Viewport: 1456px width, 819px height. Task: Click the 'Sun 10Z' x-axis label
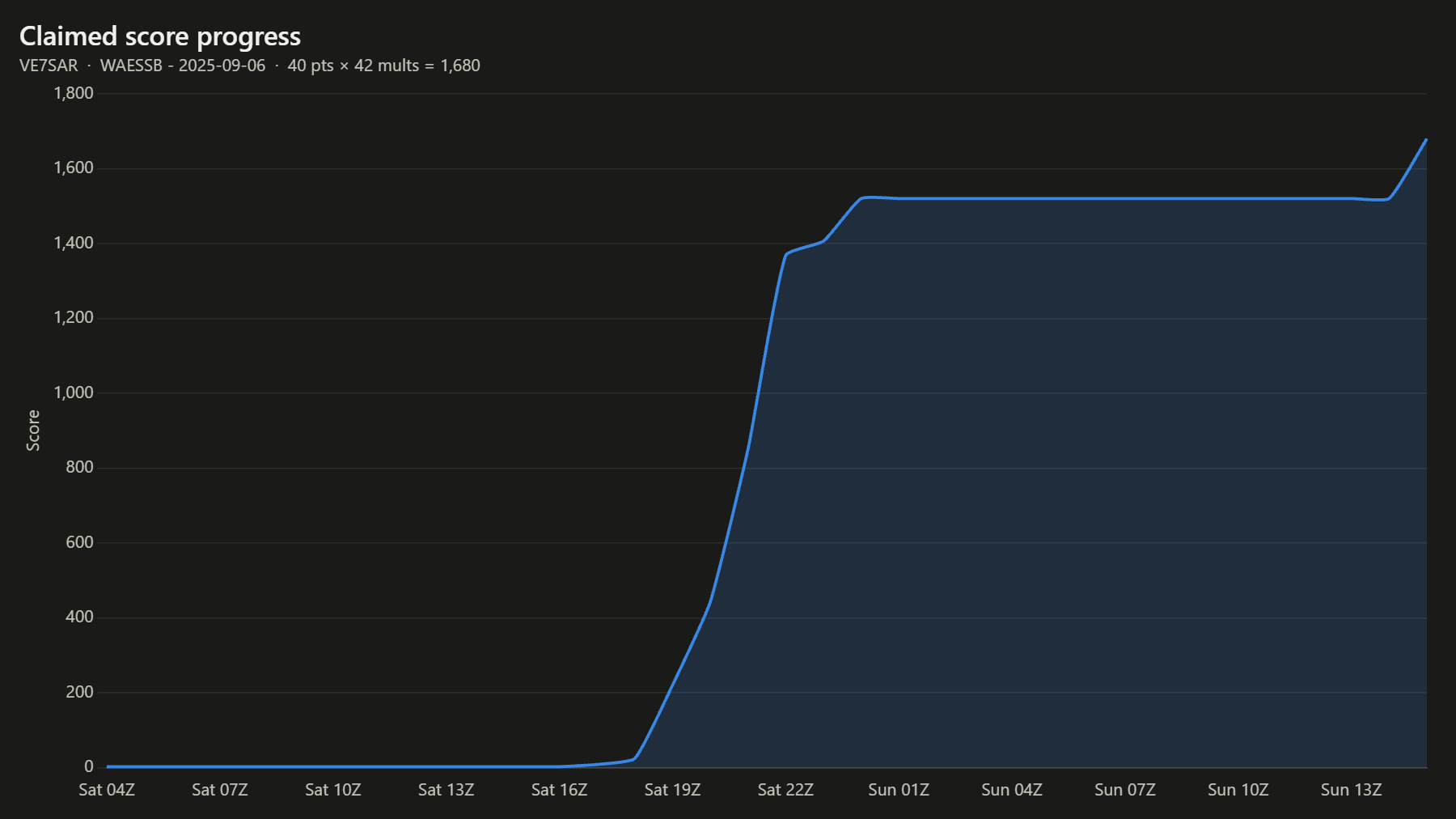pyautogui.click(x=1238, y=790)
